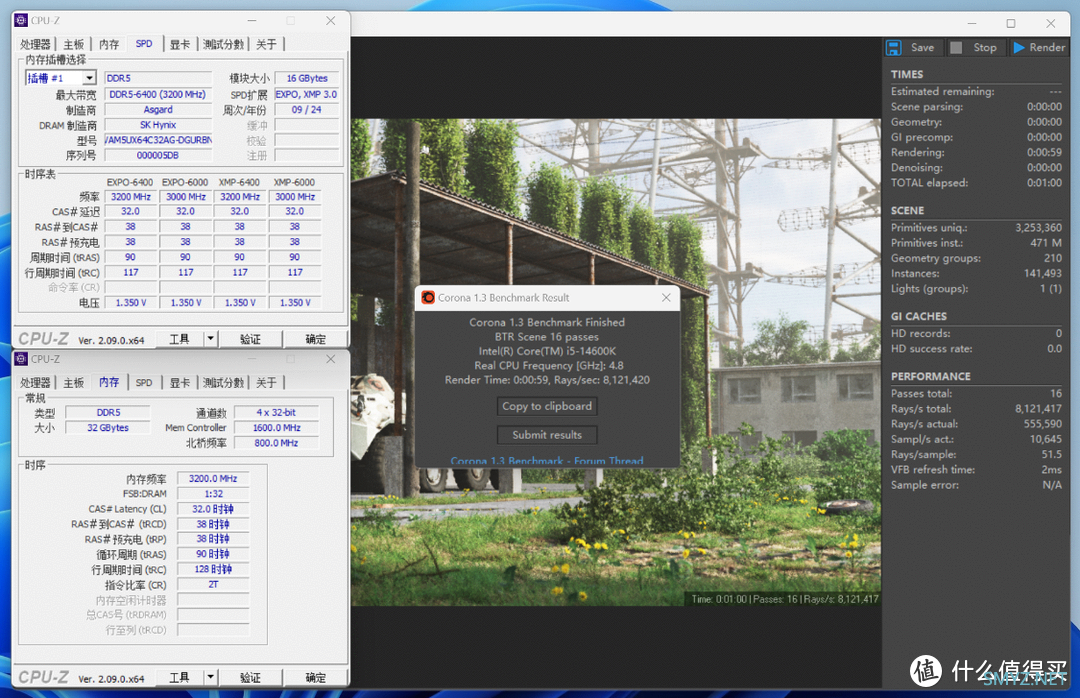1080x698 pixels.
Task: Click Copy to clipboard button
Action: [x=547, y=406]
